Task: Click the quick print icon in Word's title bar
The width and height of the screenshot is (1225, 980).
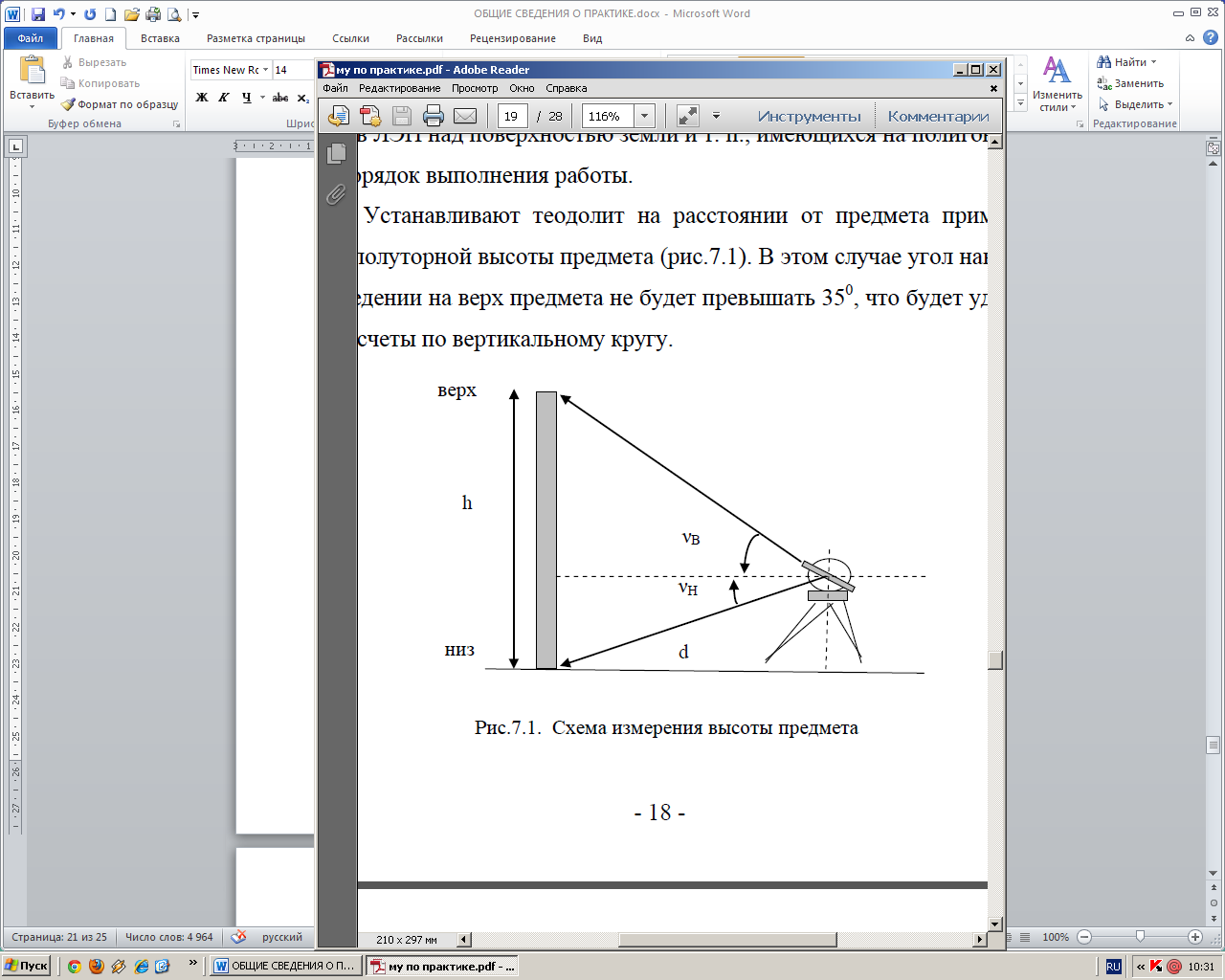Action: (x=153, y=14)
